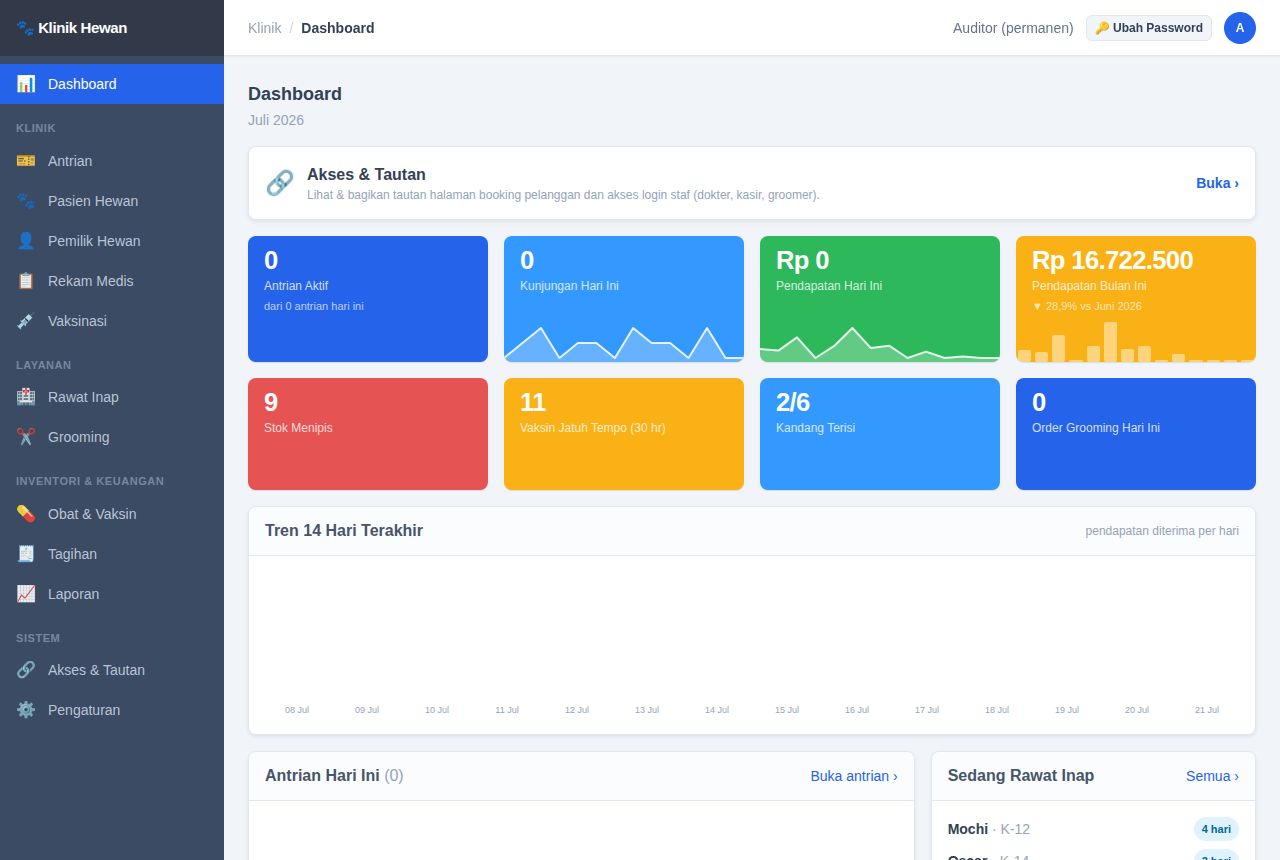Image resolution: width=1280 pixels, height=860 pixels.
Task: Go to Antrian menu item
Action: [x=112, y=161]
